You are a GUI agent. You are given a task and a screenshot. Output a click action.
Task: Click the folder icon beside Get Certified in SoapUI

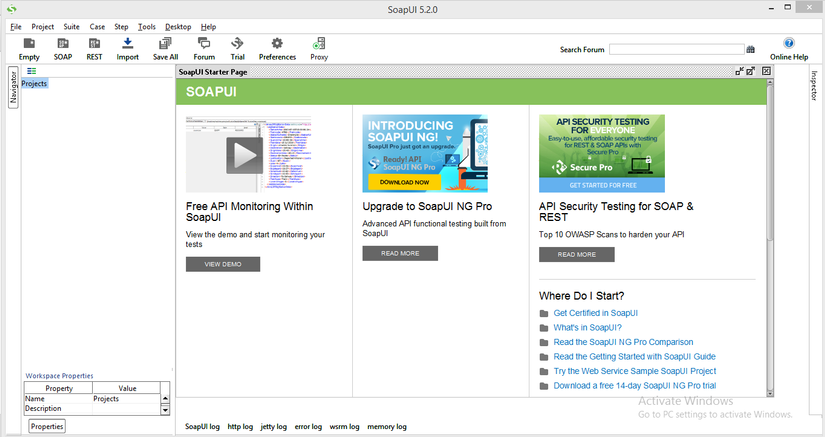tap(544, 313)
